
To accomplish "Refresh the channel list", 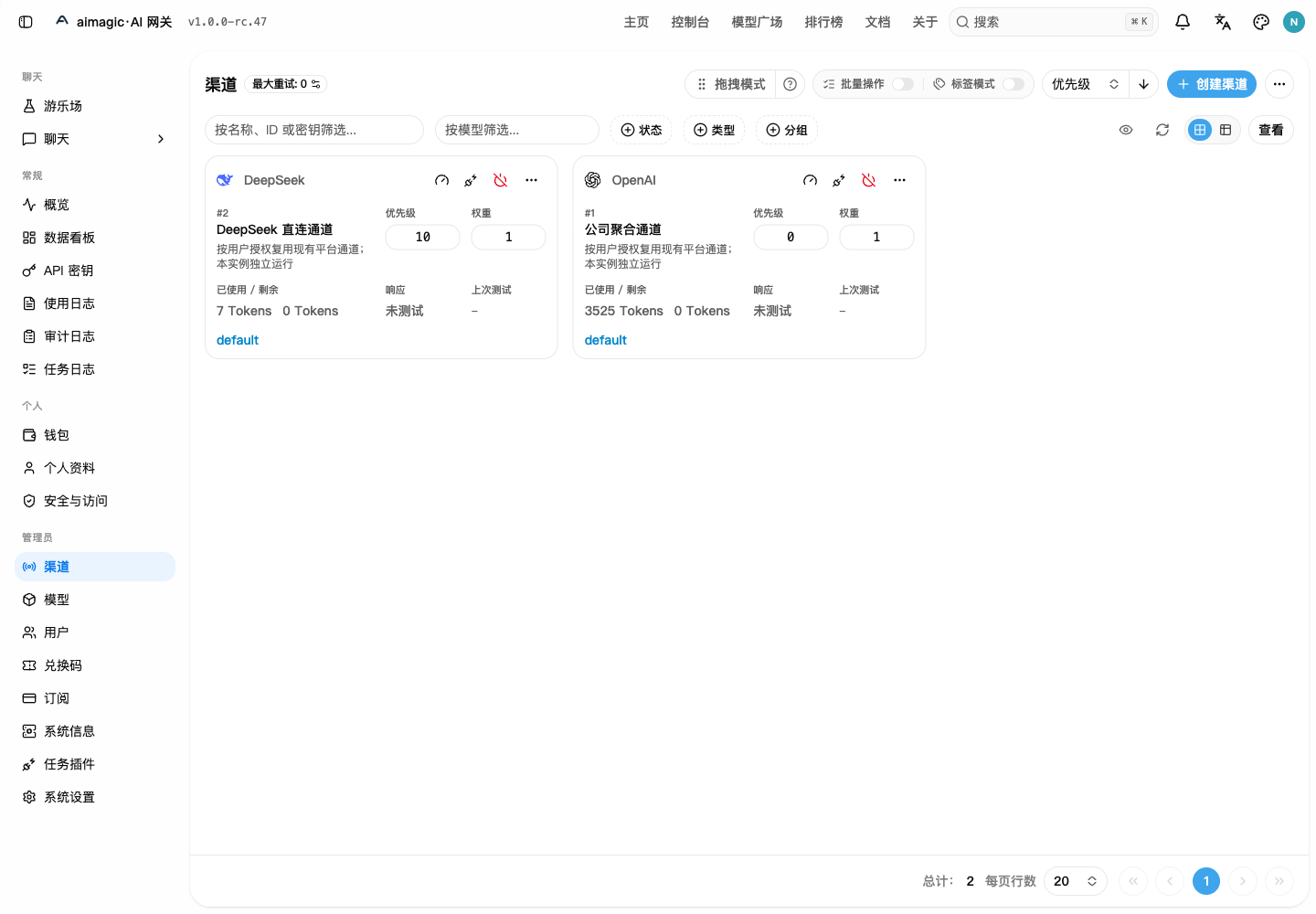I will [x=1162, y=130].
